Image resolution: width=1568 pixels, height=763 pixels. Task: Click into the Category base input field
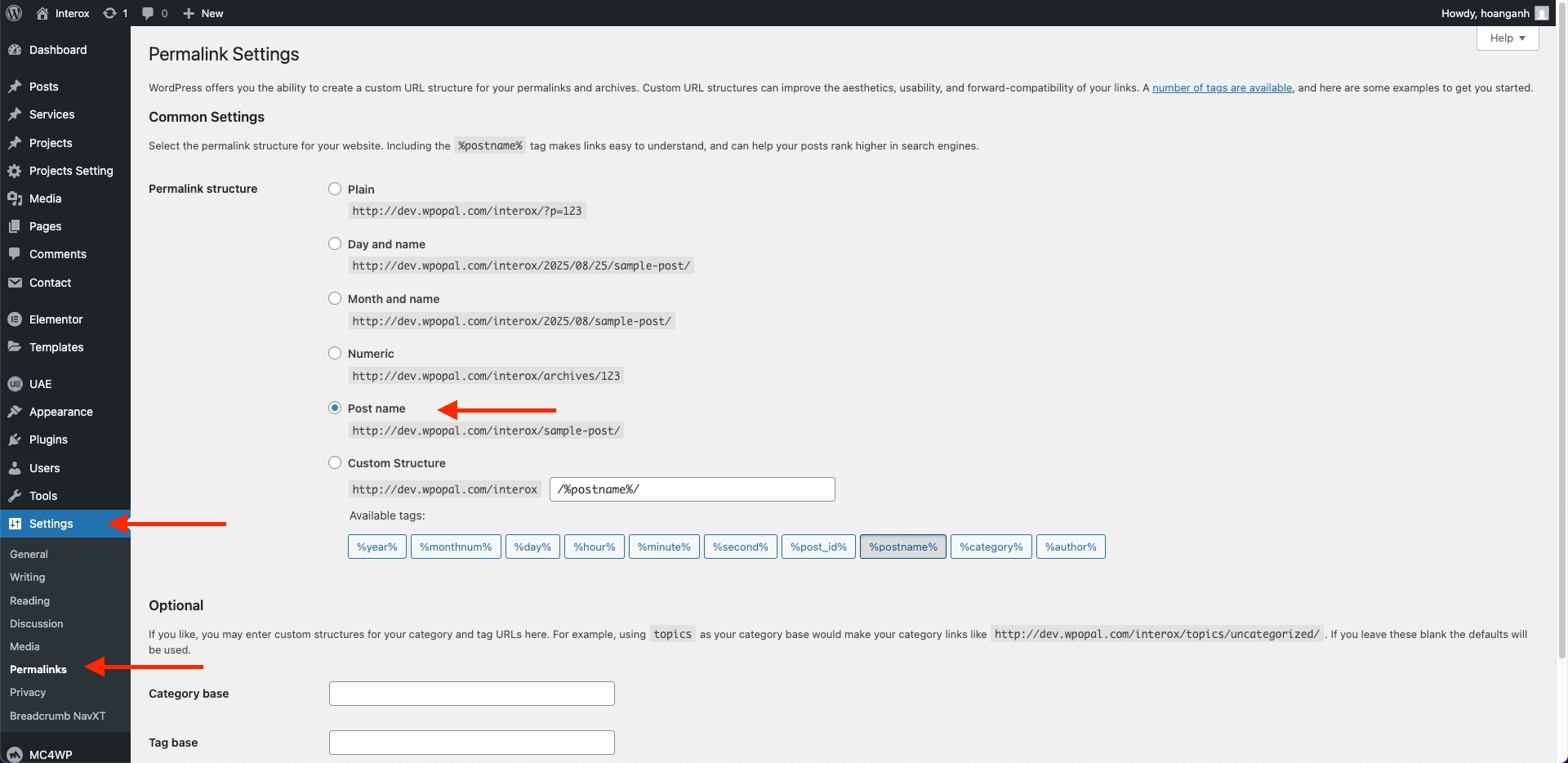click(471, 694)
